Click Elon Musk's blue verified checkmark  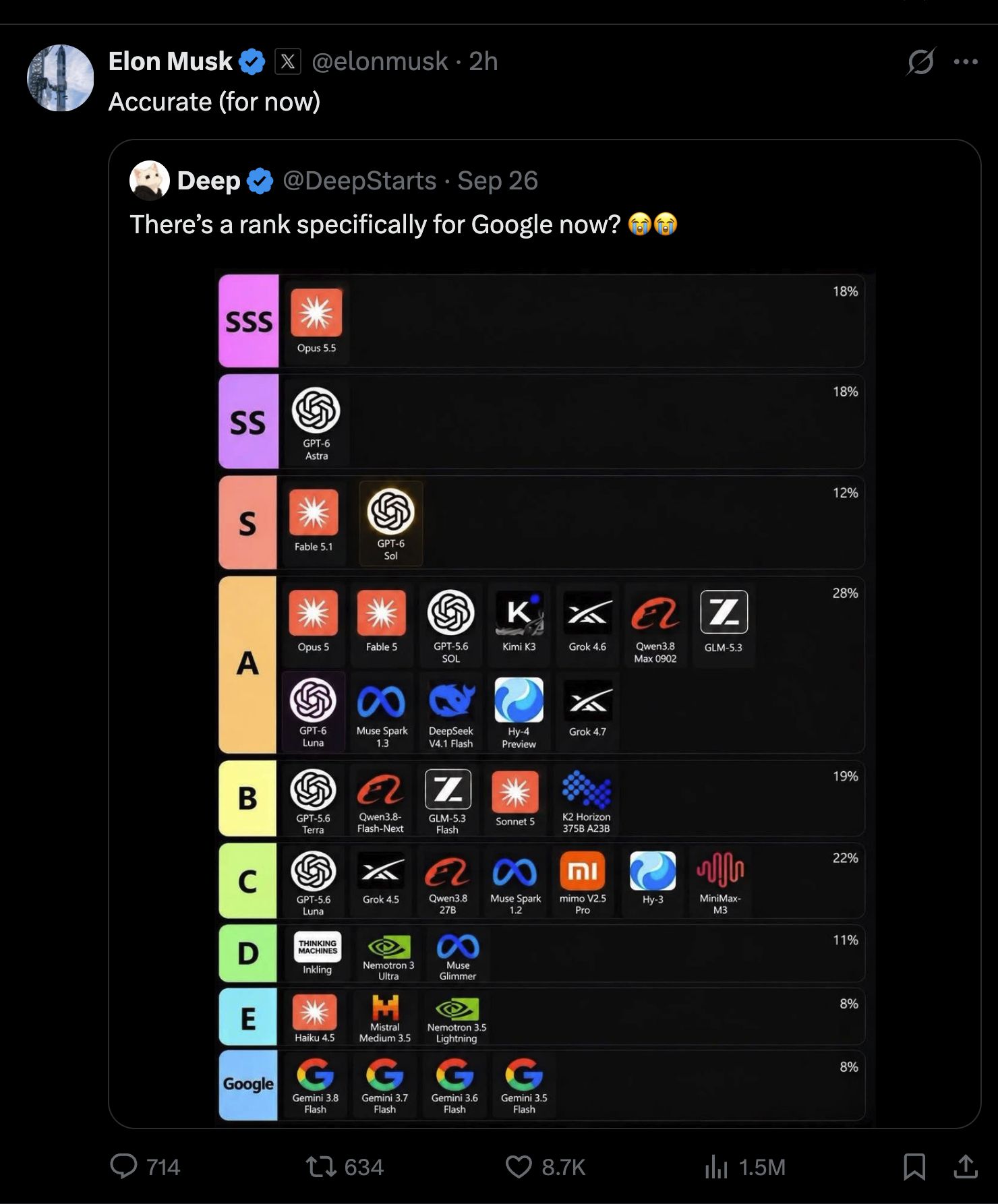click(x=252, y=62)
